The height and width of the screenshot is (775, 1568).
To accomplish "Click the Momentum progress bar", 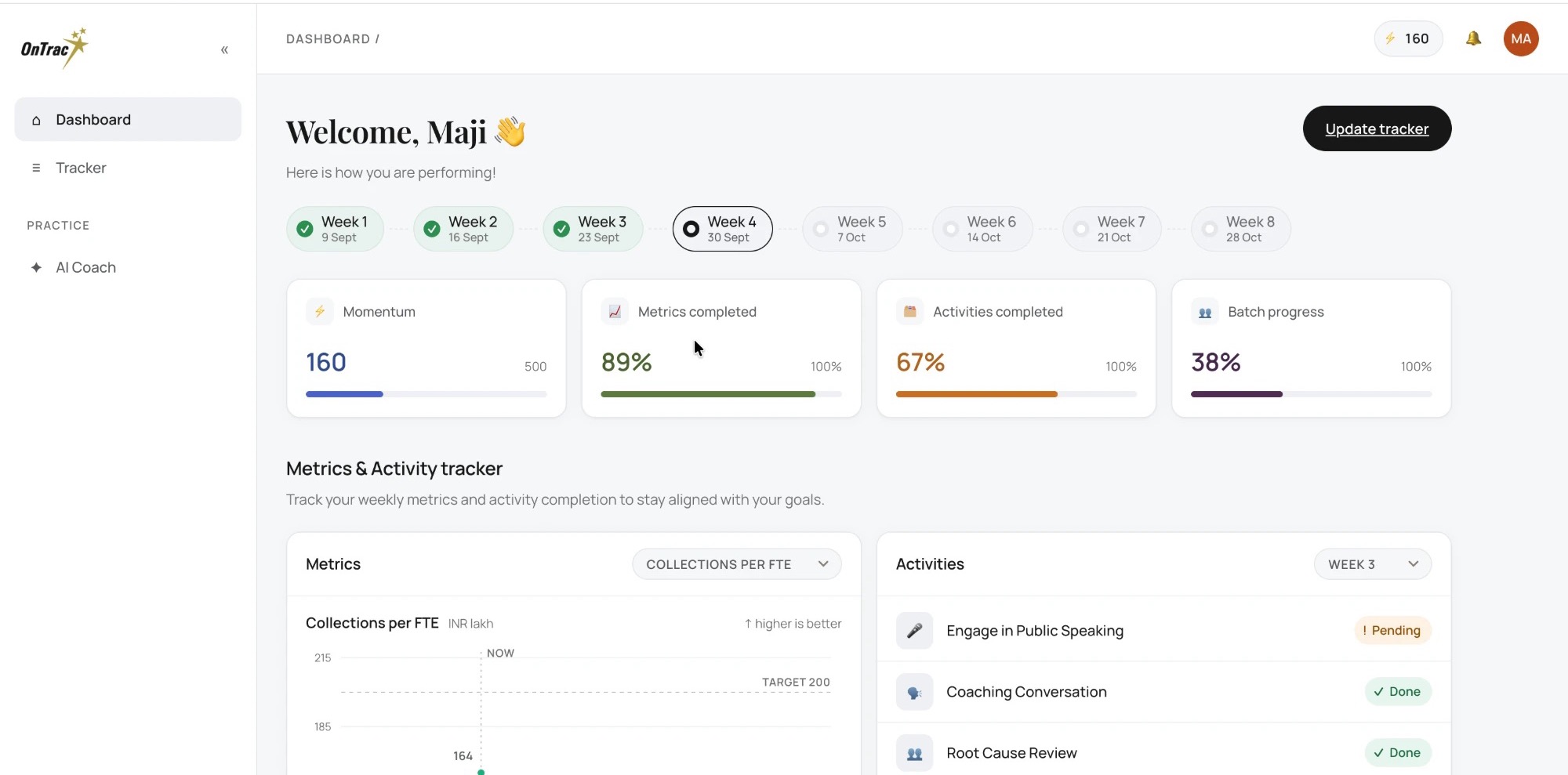I will 426,394.
